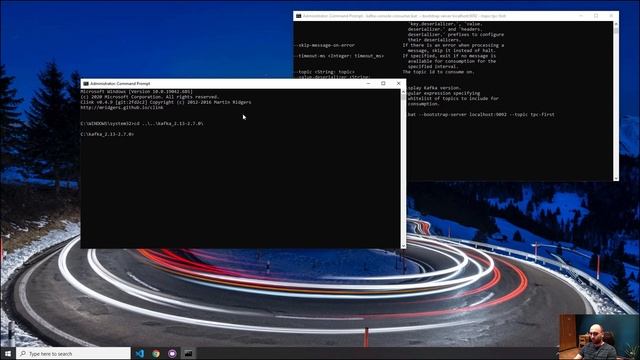Open the Windows Start menu
This screenshot has width=640, height=360.
tap(8, 353)
